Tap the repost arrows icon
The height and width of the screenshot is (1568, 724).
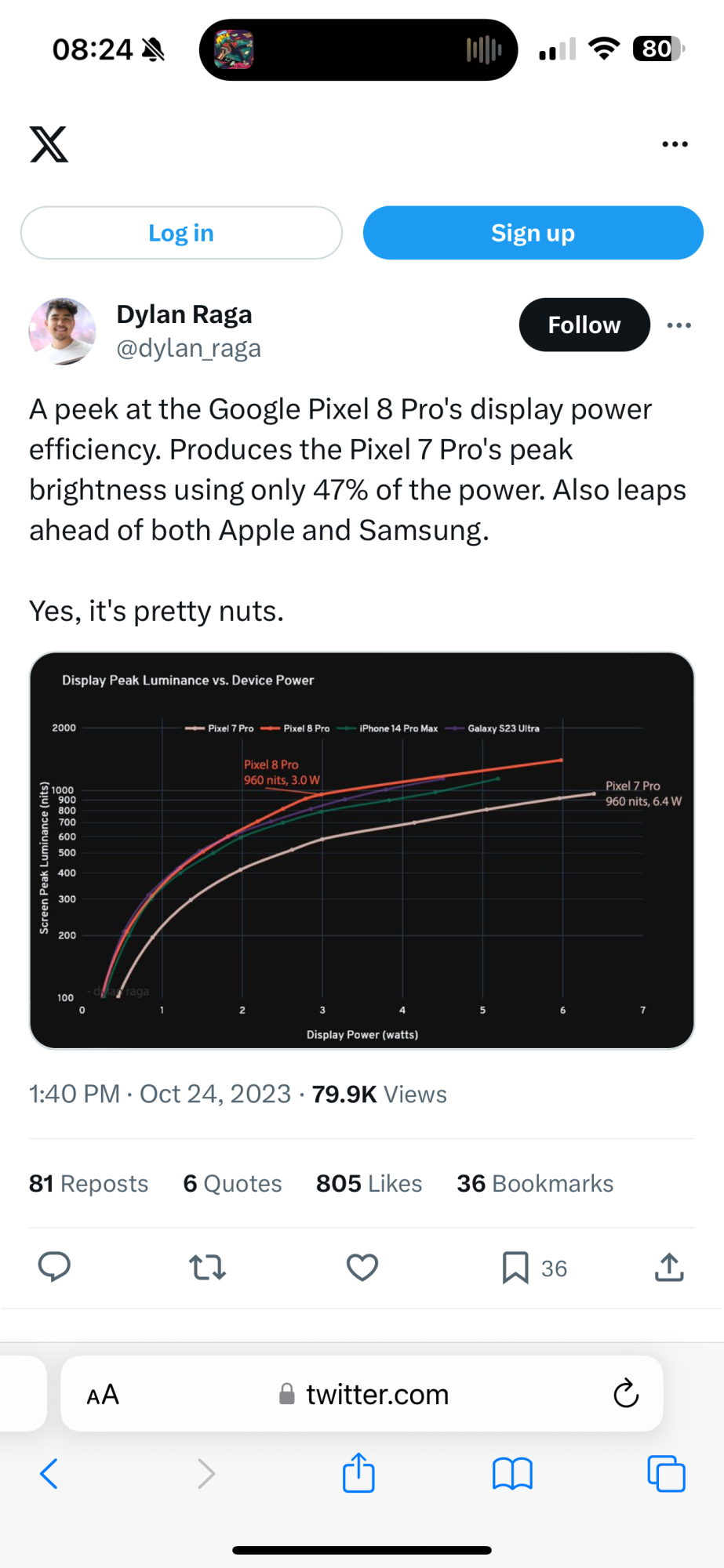point(208,1267)
